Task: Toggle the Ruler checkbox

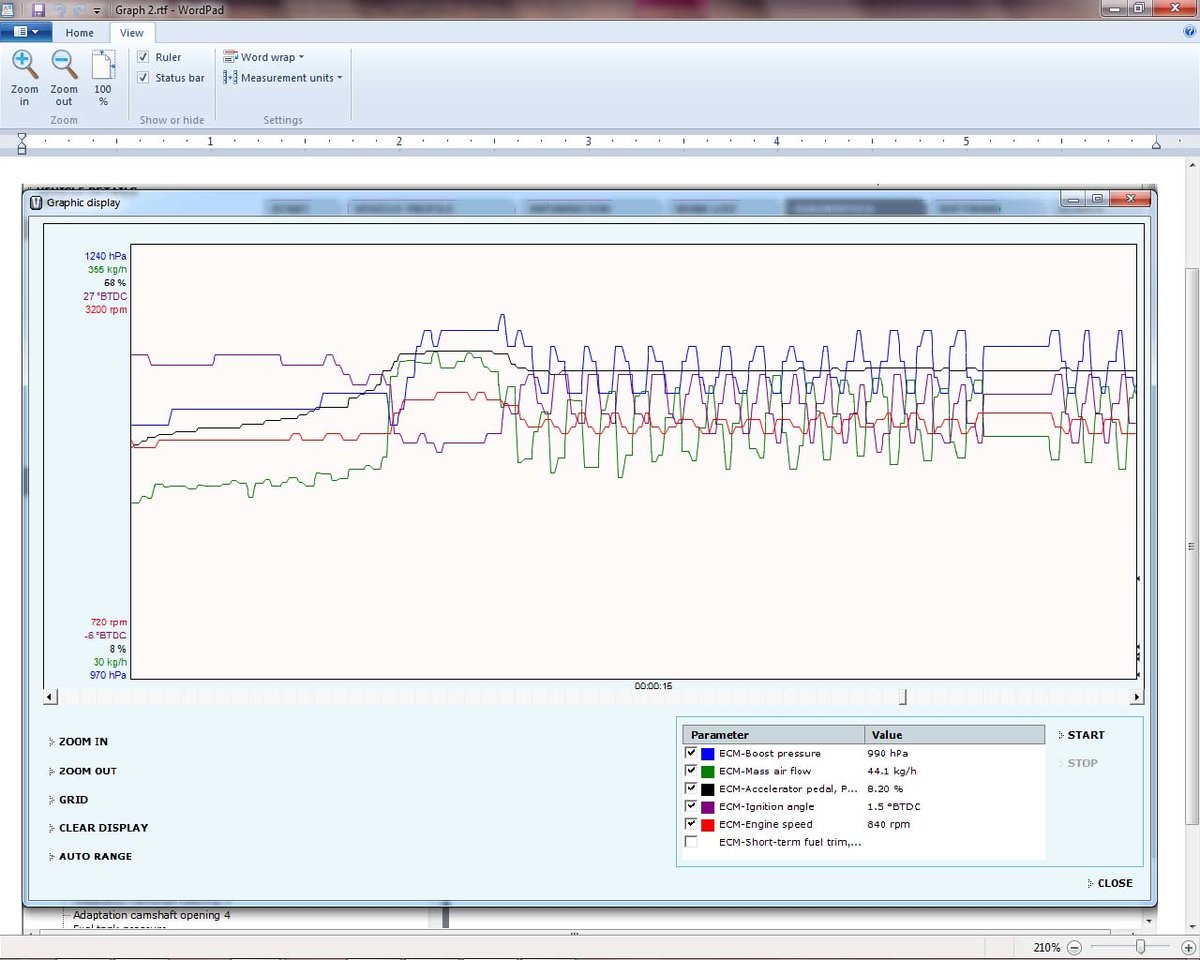Action: (143, 57)
